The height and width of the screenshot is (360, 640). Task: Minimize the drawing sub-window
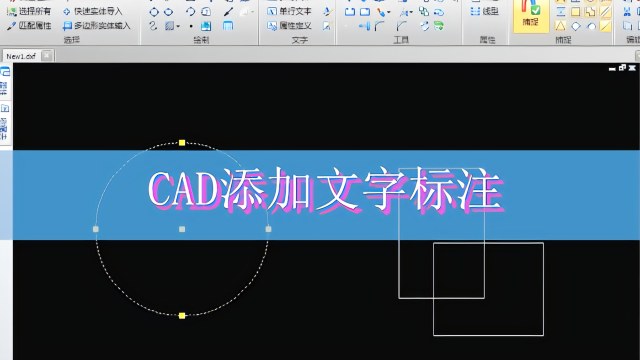[x=612, y=69]
